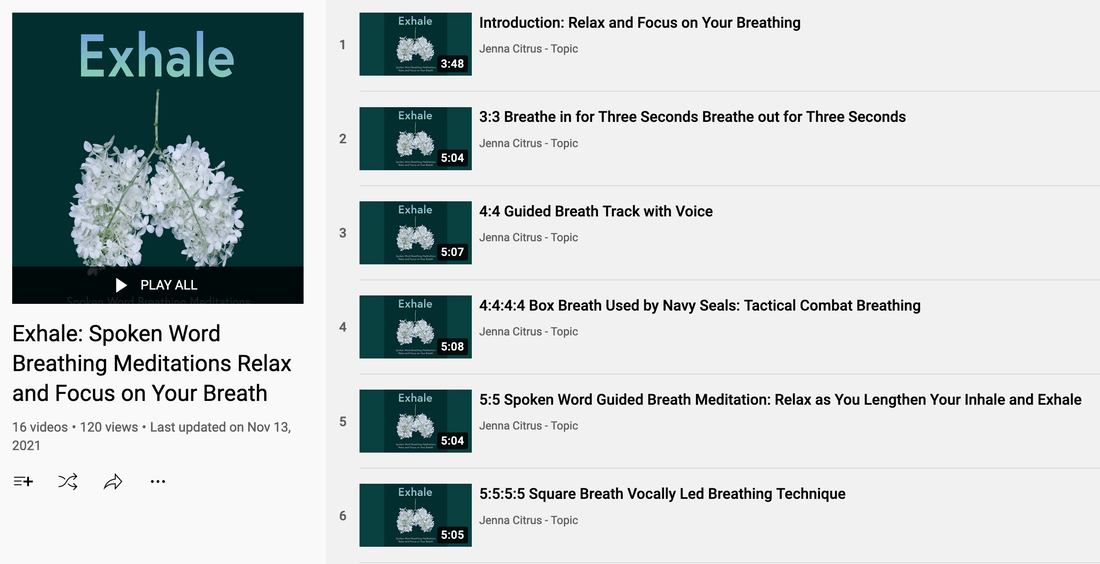Click index number 4 beside Box Breath video
The image size is (1100, 564).
coord(342,327)
